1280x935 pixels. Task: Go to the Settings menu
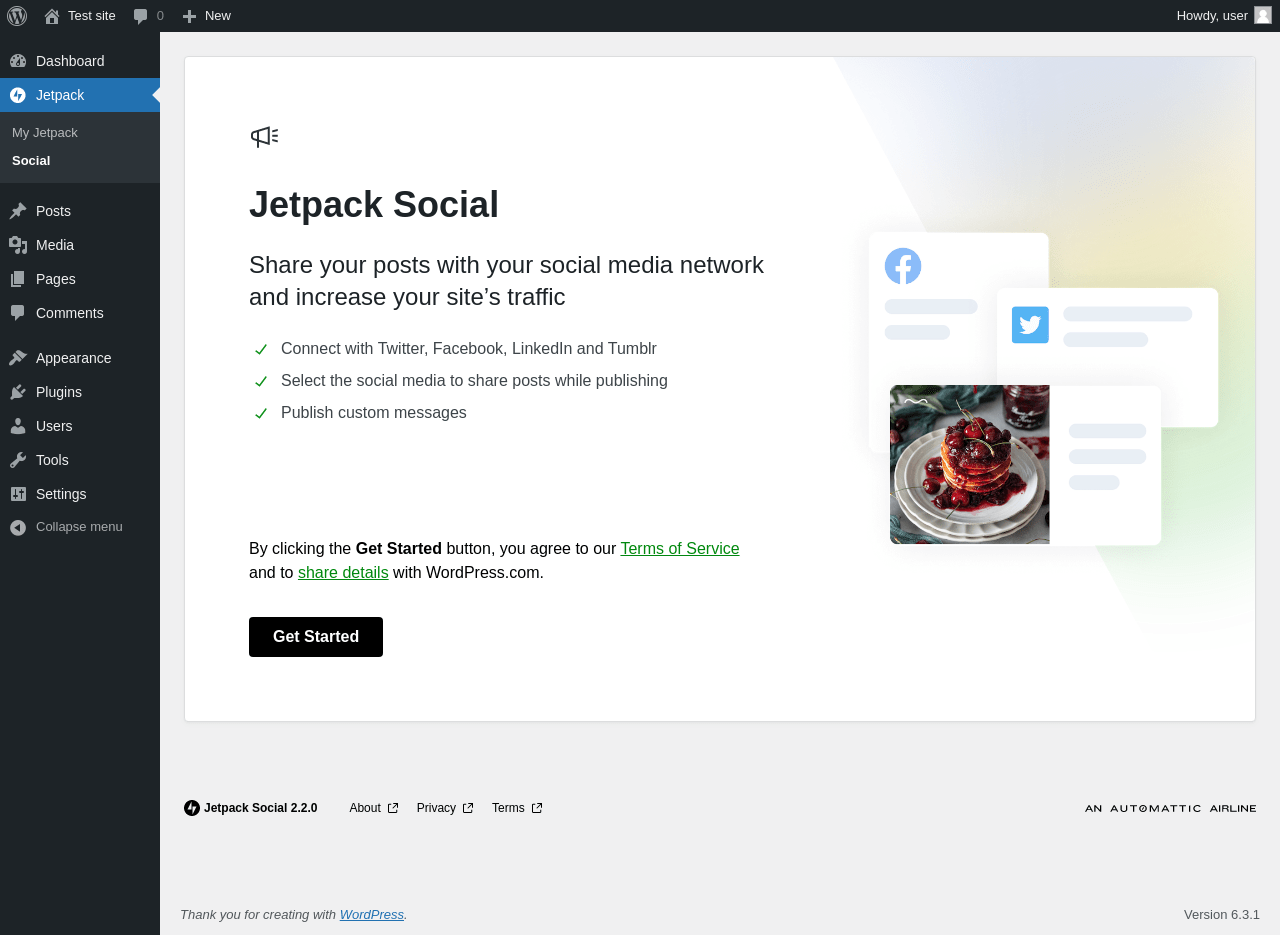(x=61, y=494)
